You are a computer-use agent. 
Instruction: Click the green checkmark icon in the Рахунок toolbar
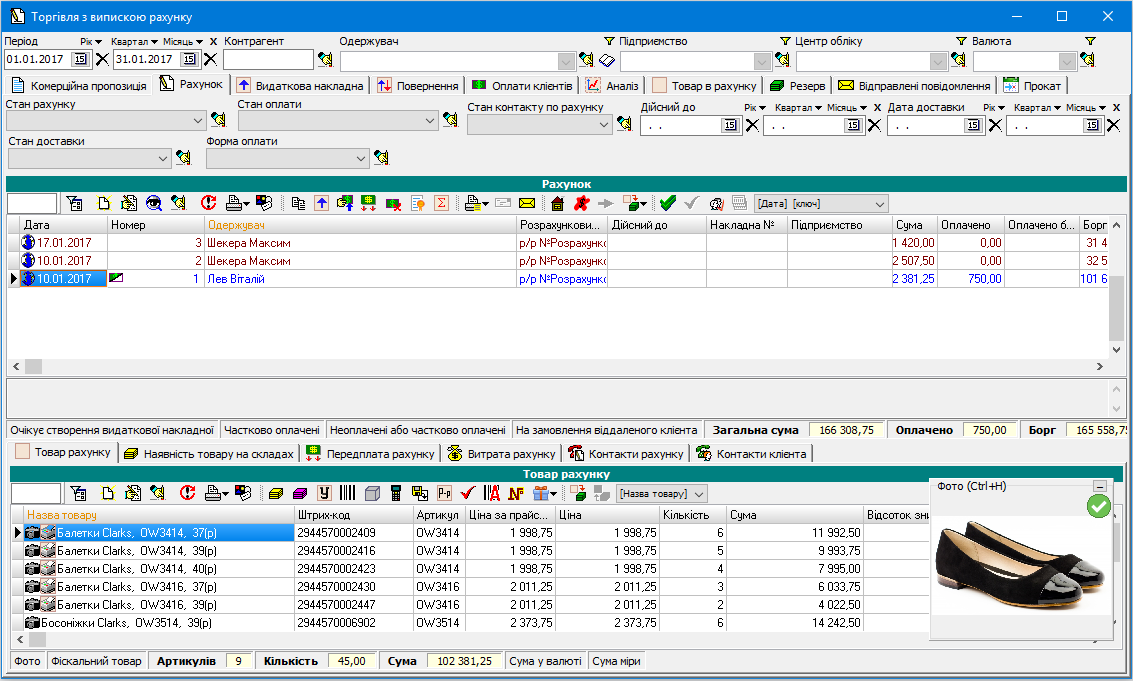click(x=667, y=203)
